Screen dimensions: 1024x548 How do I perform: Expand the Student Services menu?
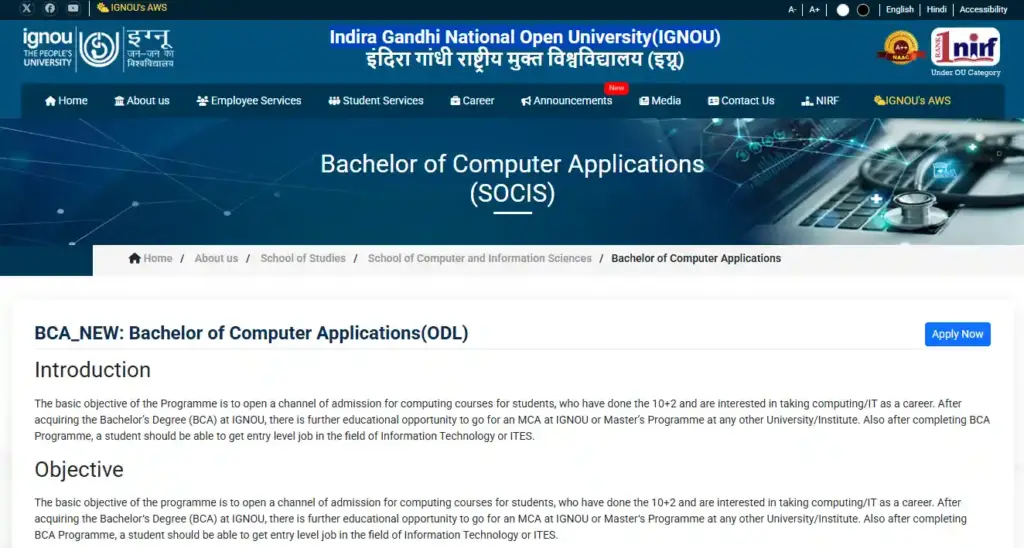click(x=376, y=101)
